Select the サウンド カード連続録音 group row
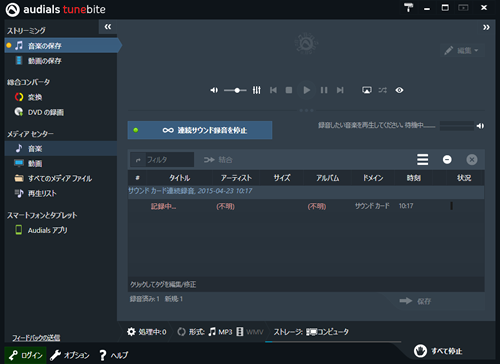500x364 pixels. [306, 191]
